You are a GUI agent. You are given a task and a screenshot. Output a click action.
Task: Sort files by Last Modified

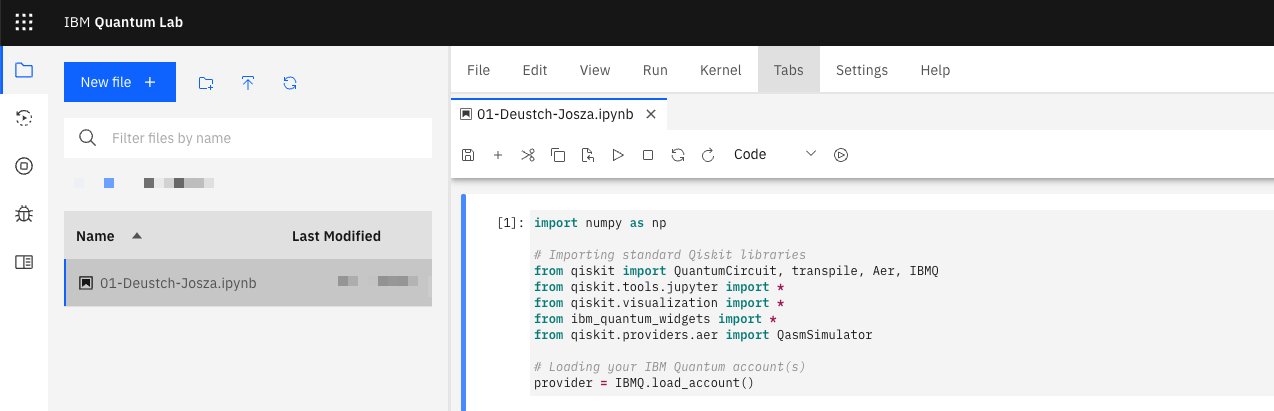[336, 236]
